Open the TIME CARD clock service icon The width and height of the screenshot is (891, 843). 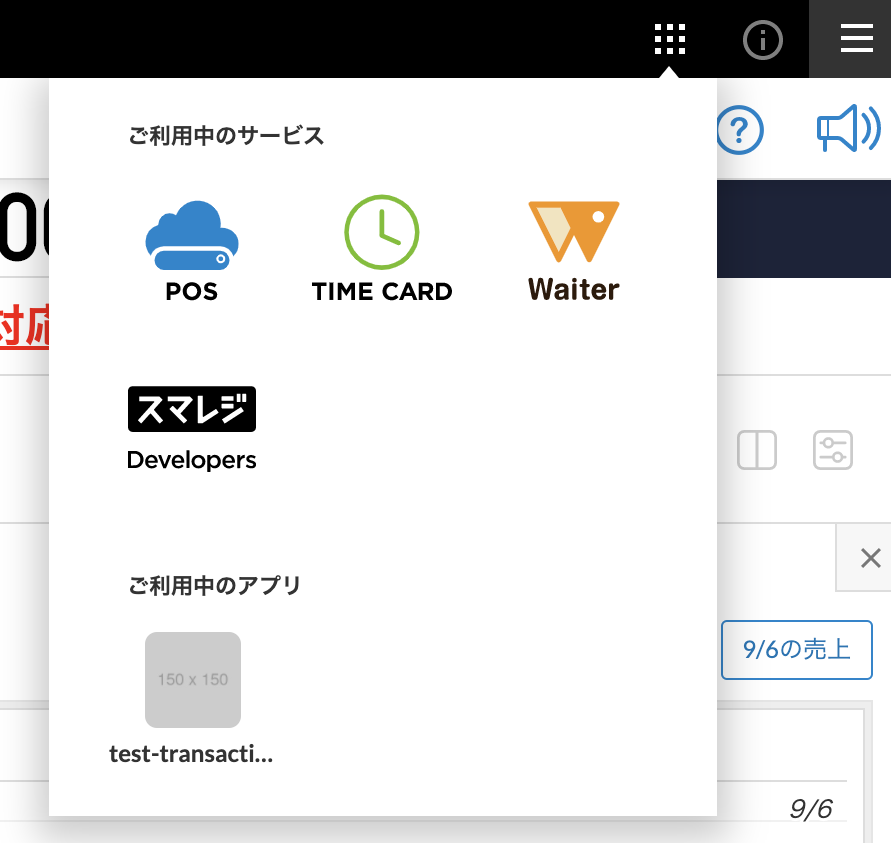tap(382, 232)
